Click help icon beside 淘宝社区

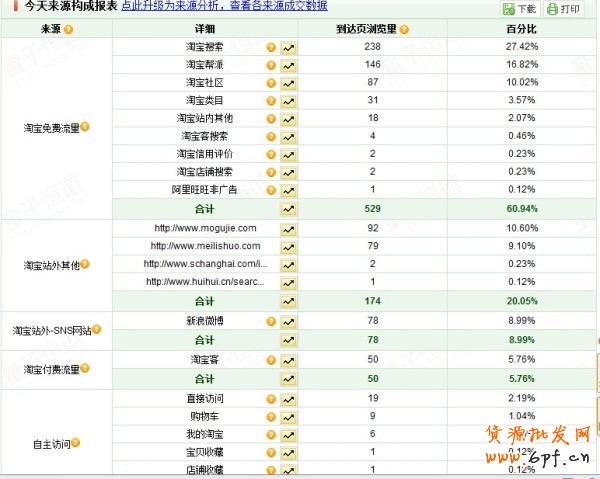click(271, 83)
